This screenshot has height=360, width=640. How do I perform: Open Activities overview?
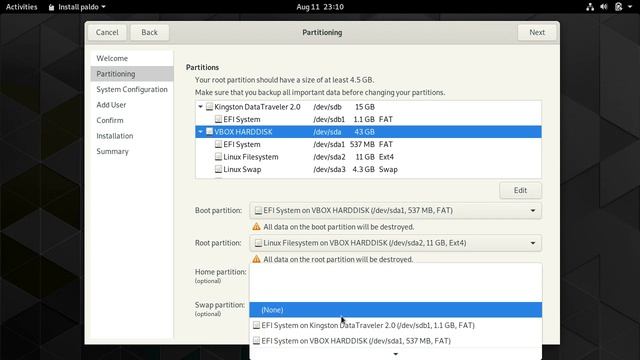click(22, 7)
